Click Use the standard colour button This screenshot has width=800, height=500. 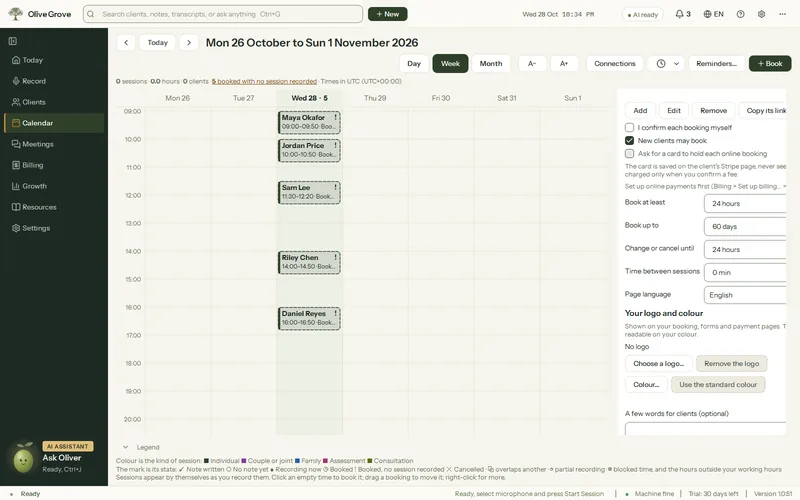tap(718, 384)
